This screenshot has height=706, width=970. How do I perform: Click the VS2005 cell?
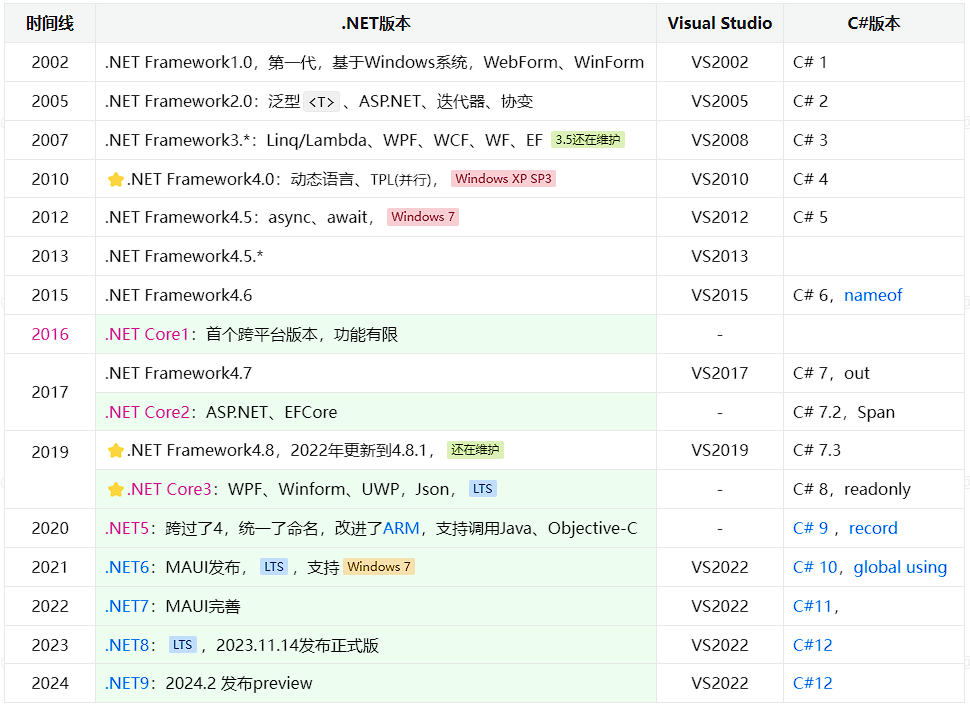[x=720, y=101]
